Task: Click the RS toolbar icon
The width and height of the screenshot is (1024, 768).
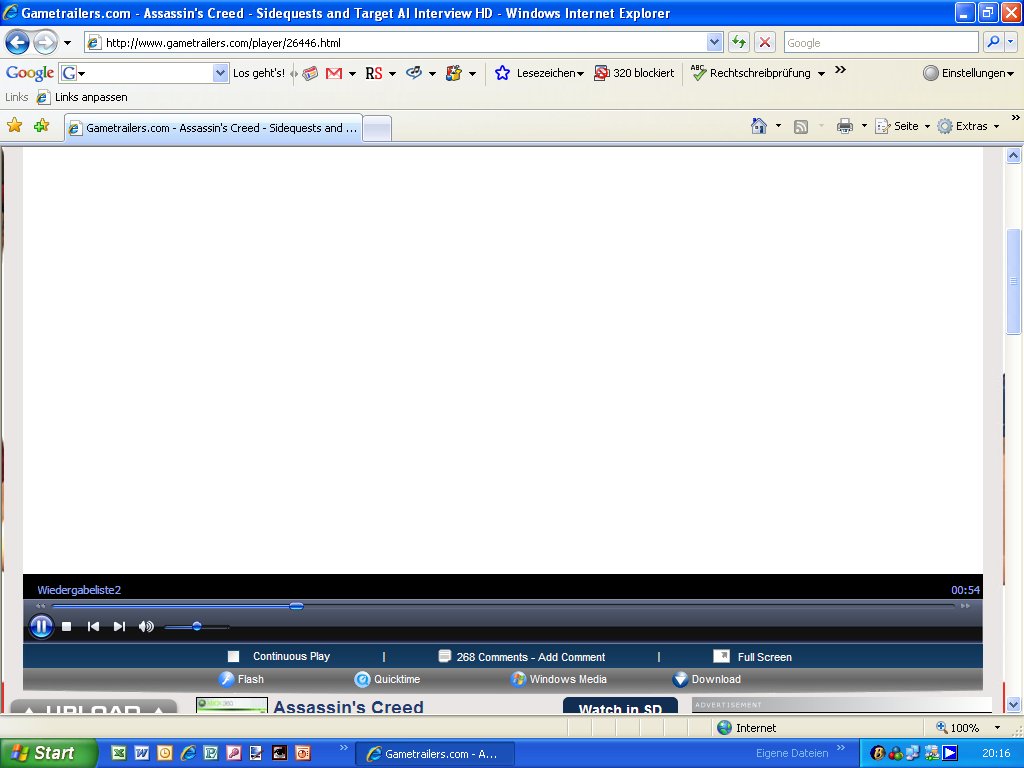Action: (x=374, y=73)
